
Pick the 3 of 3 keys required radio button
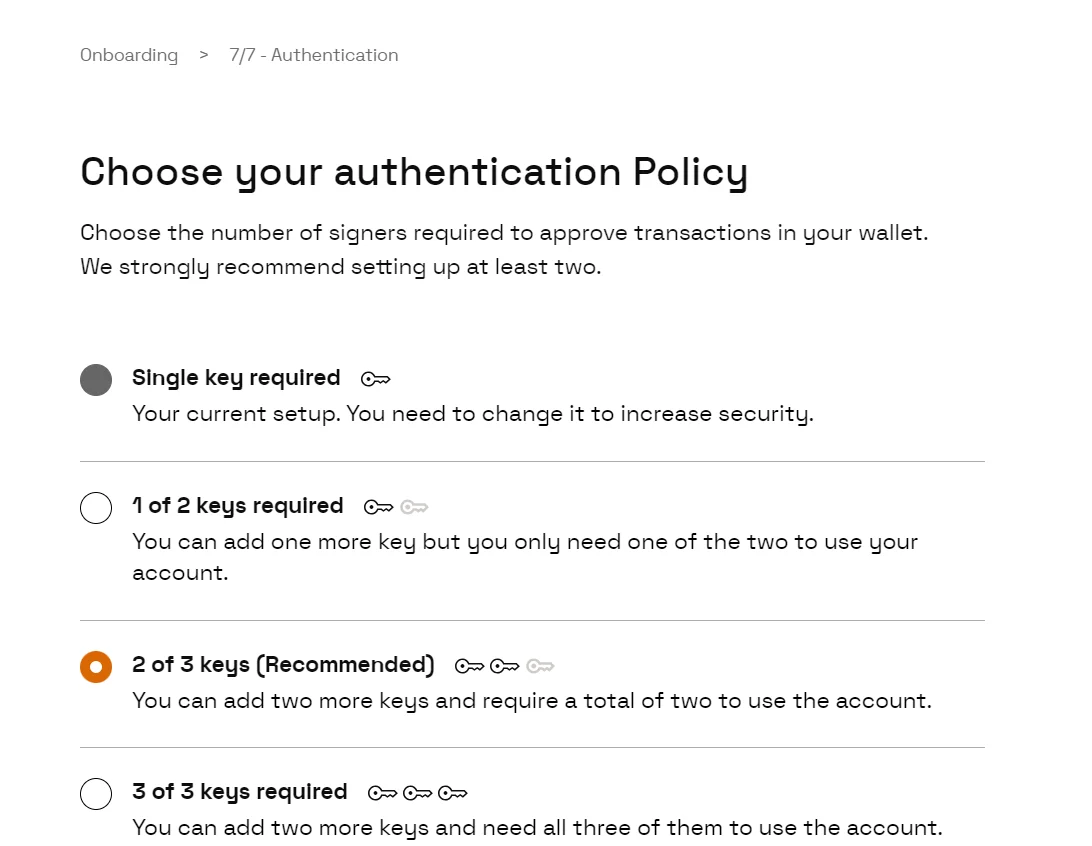[96, 794]
